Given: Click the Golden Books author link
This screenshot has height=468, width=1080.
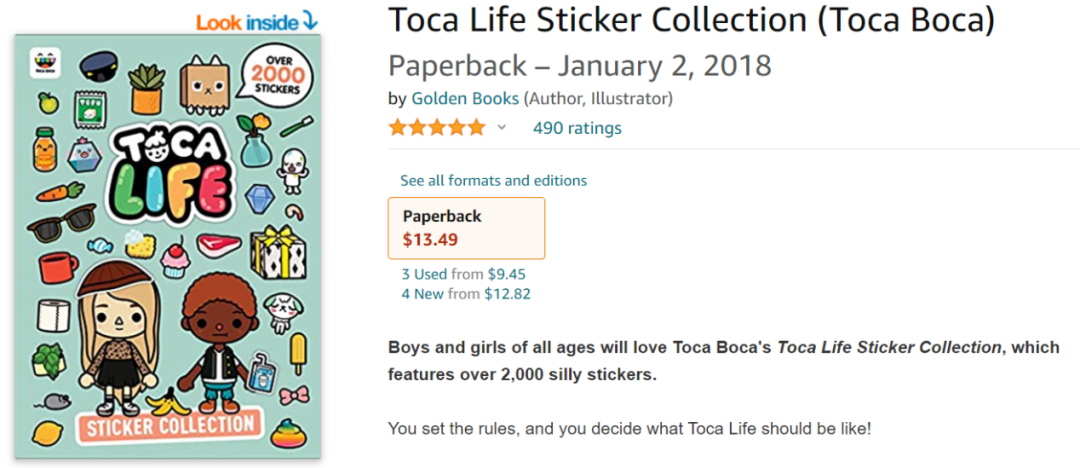Looking at the screenshot, I should (x=464, y=99).
